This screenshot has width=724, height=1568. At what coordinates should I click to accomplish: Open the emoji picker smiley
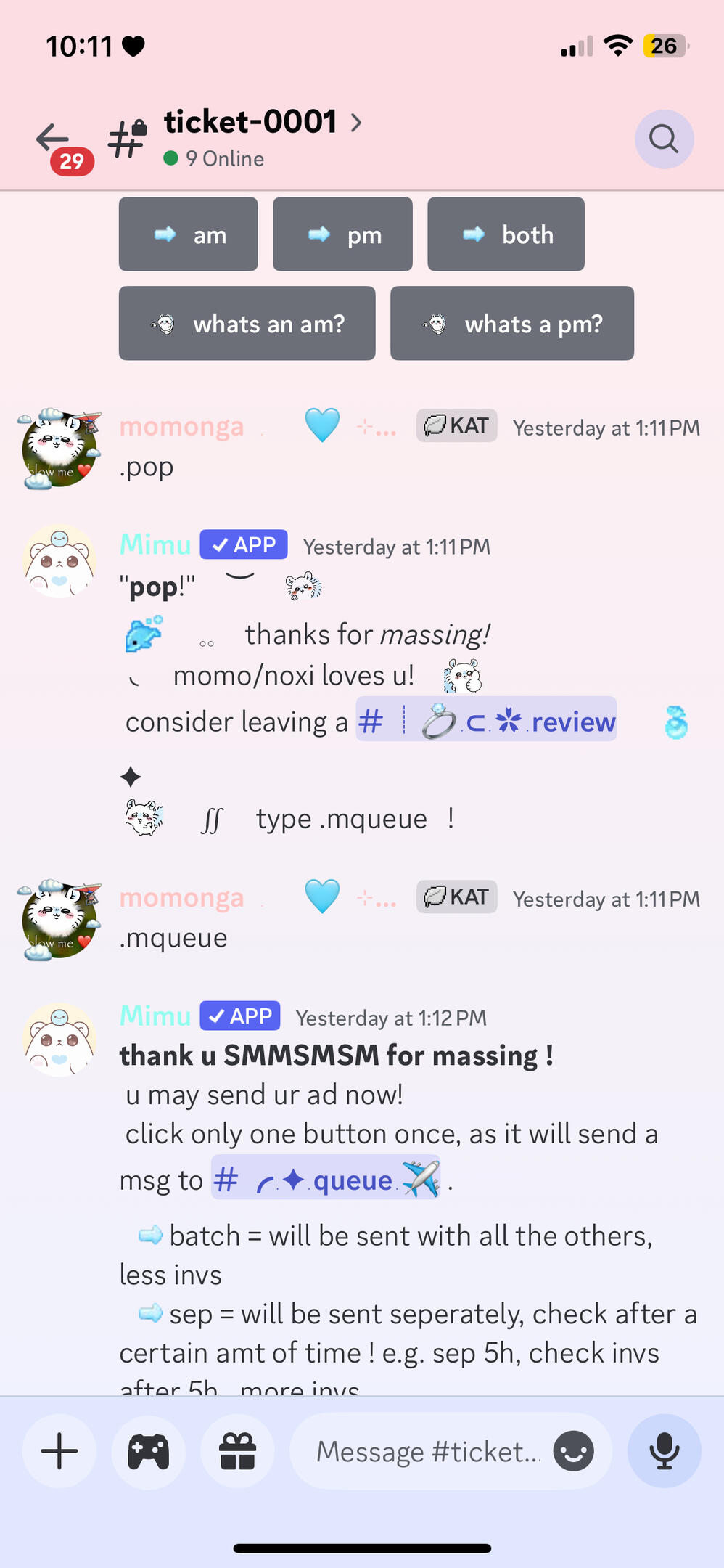click(x=573, y=1451)
